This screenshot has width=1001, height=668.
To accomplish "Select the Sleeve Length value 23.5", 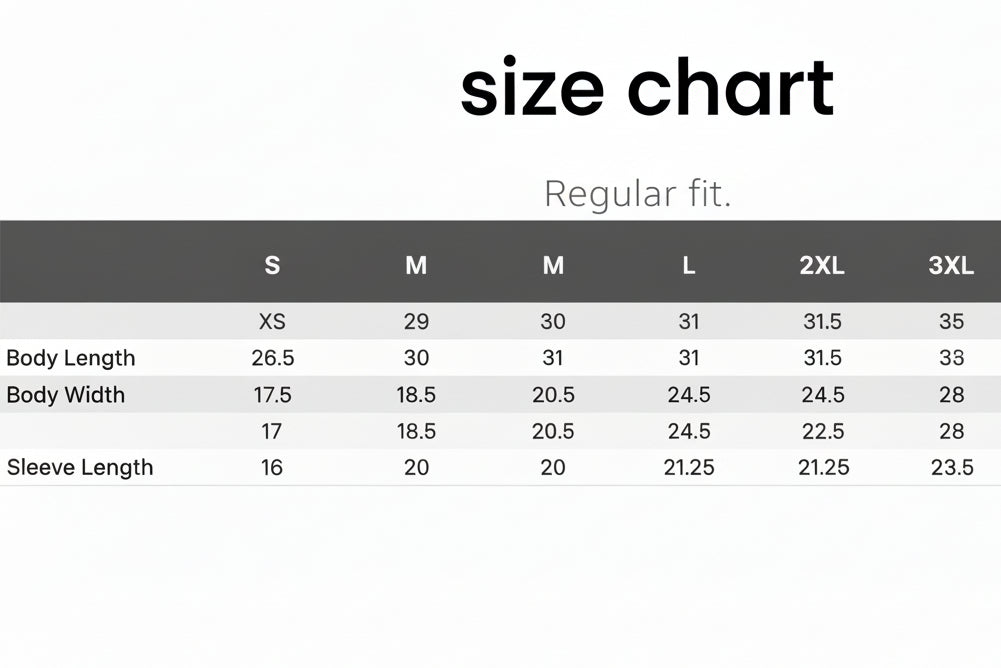I will pos(952,467).
